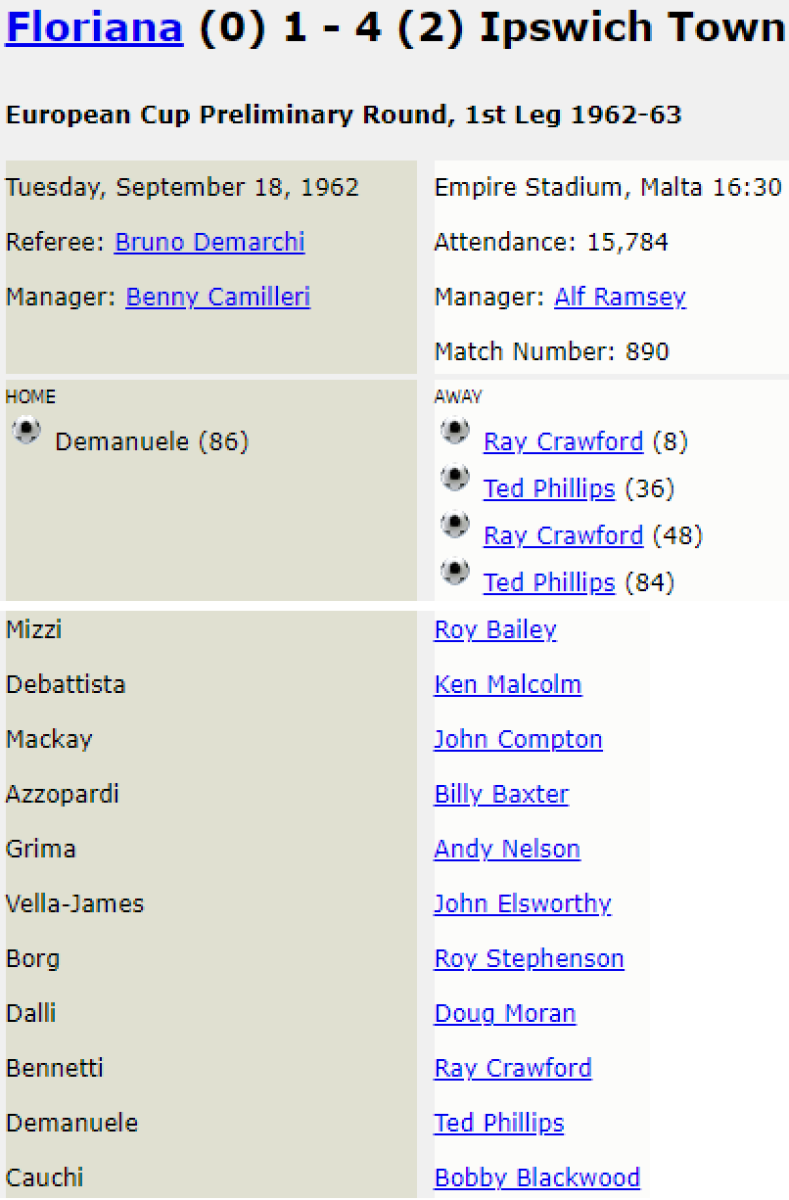Open Ray Crawford link for 8th-minute goal

coord(563,442)
